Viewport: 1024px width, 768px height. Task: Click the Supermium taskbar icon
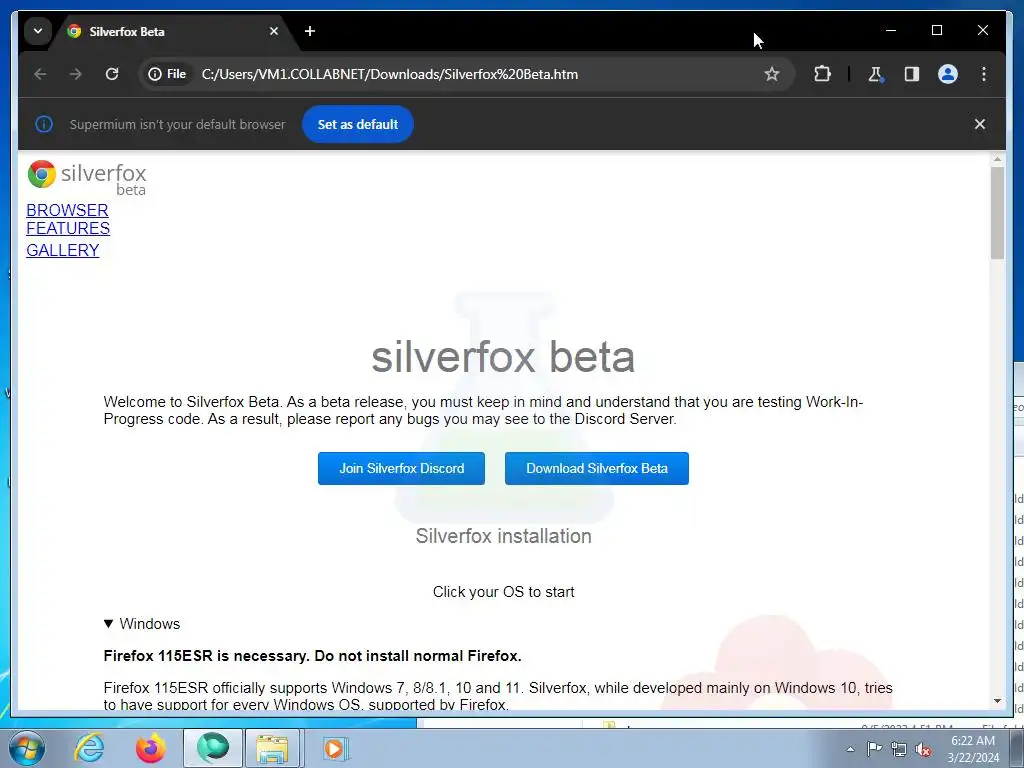(213, 748)
